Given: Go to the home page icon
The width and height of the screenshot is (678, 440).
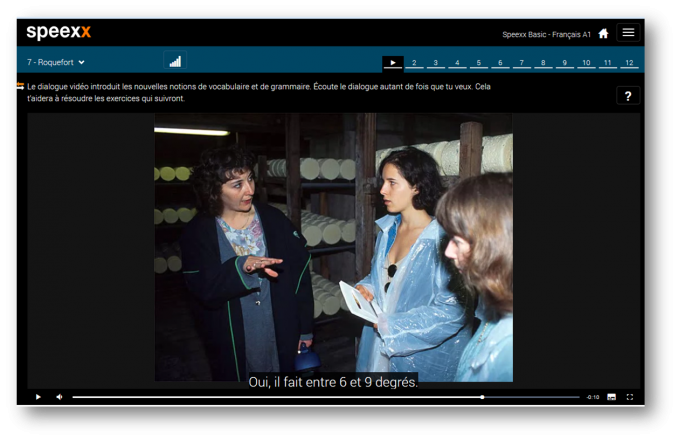Looking at the screenshot, I should [603, 34].
